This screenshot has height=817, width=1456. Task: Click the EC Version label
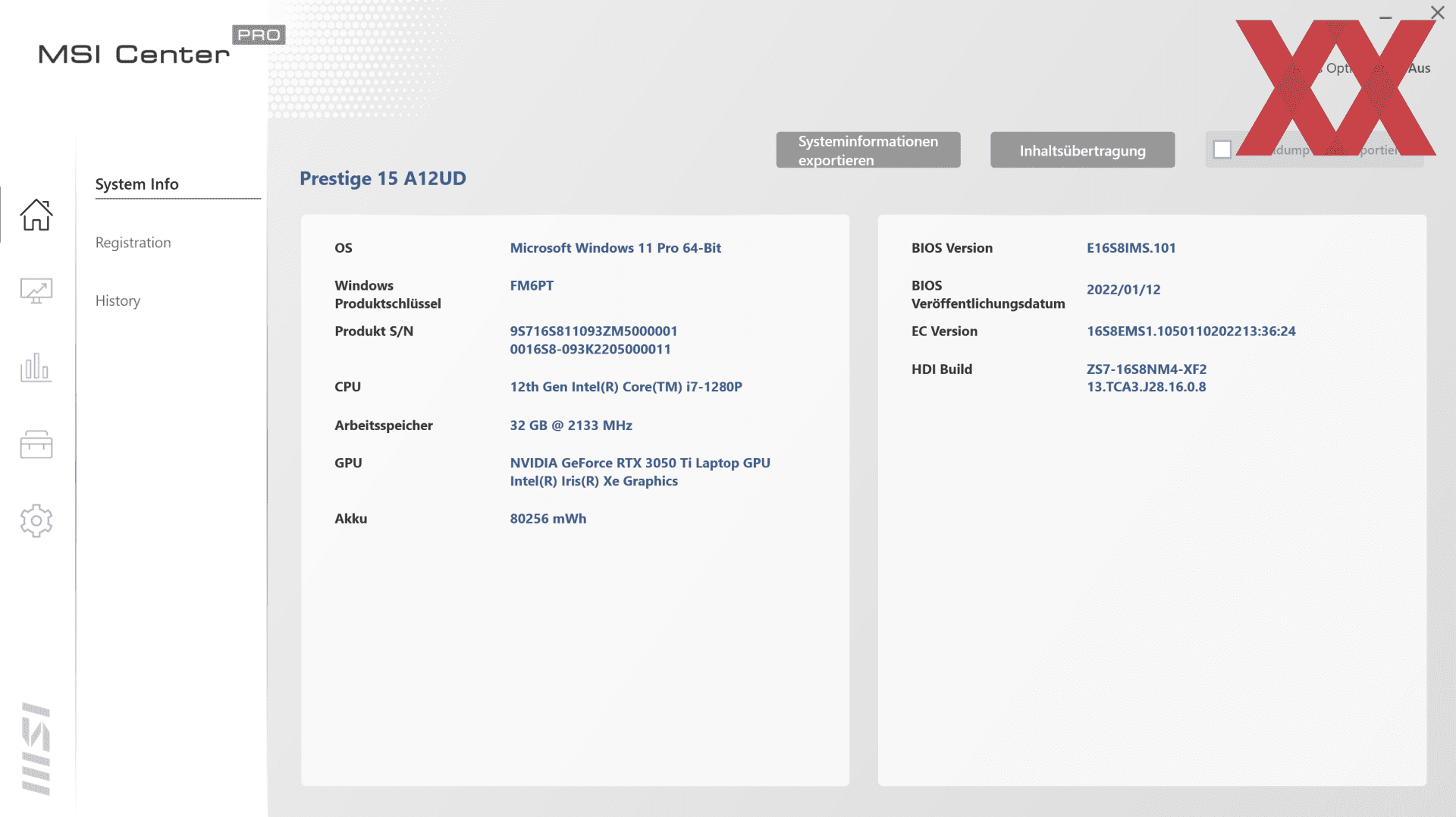944,332
